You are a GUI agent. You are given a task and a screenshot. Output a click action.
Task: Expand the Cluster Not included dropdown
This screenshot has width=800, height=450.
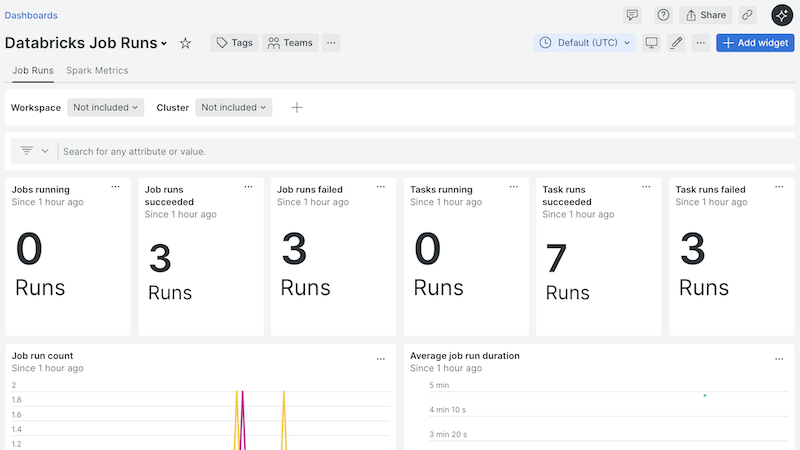click(x=234, y=107)
